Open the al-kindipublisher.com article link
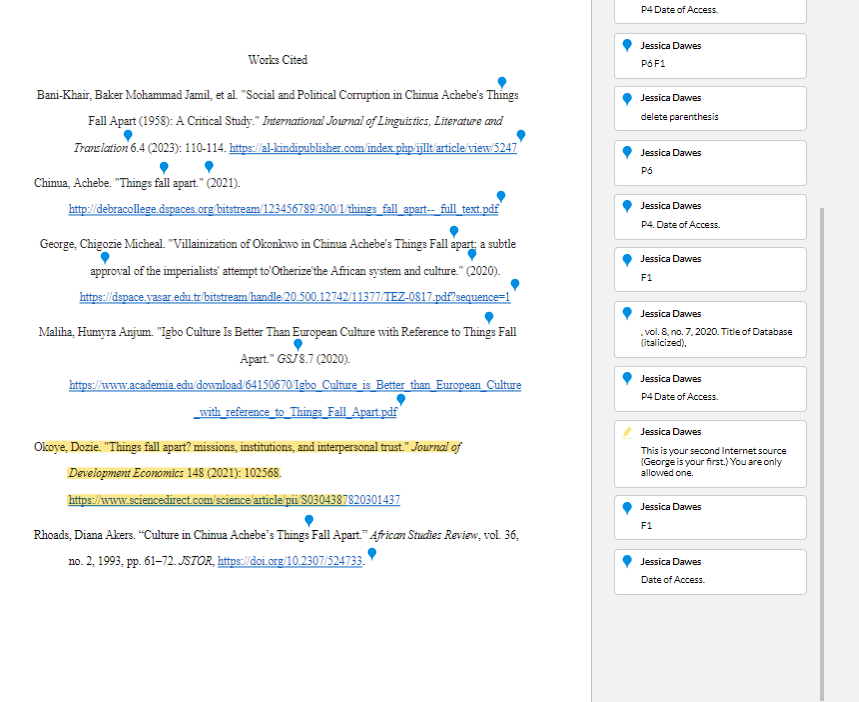The width and height of the screenshot is (859, 702). [373, 148]
